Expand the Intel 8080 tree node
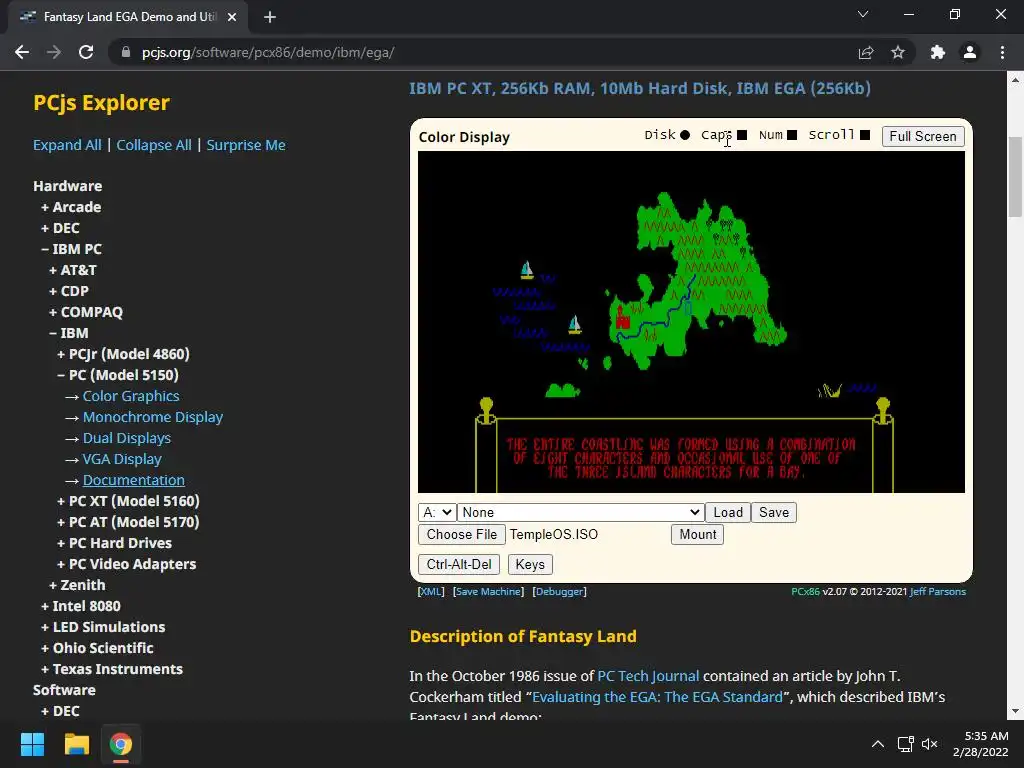The width and height of the screenshot is (1024, 768). click(x=81, y=606)
